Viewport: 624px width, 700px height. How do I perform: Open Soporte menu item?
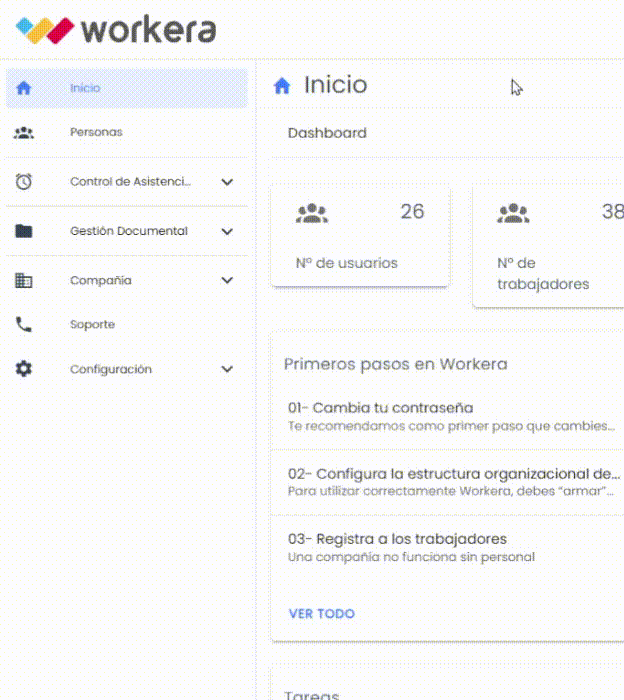127,325
